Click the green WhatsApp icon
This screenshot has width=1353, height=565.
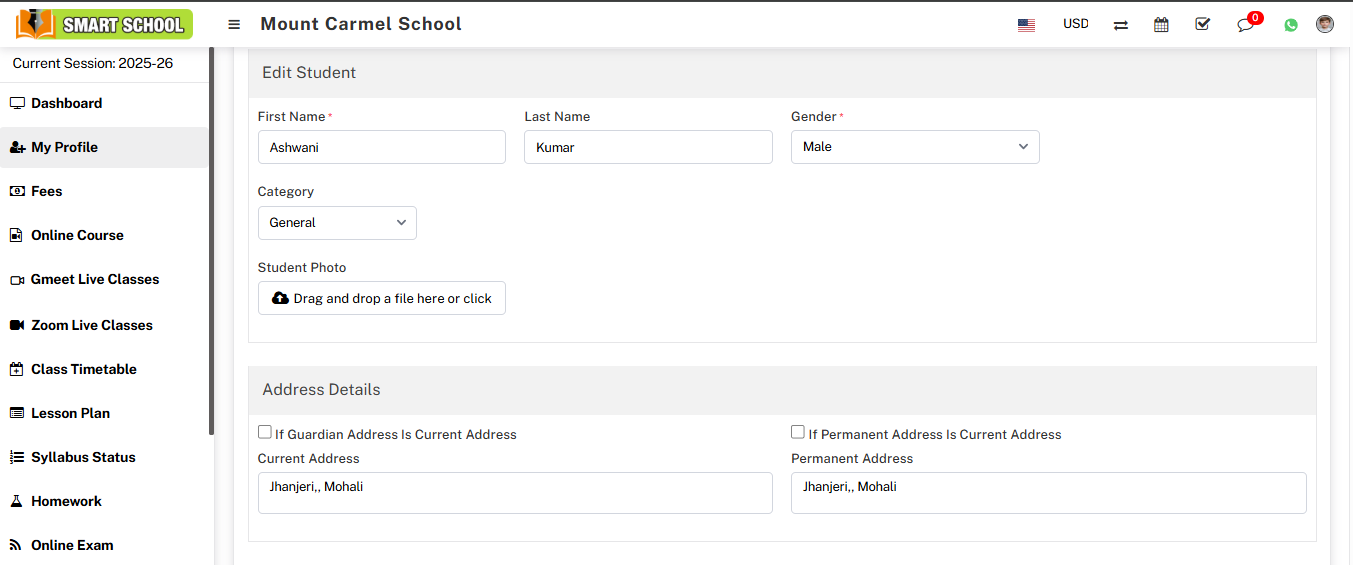[x=1291, y=25]
